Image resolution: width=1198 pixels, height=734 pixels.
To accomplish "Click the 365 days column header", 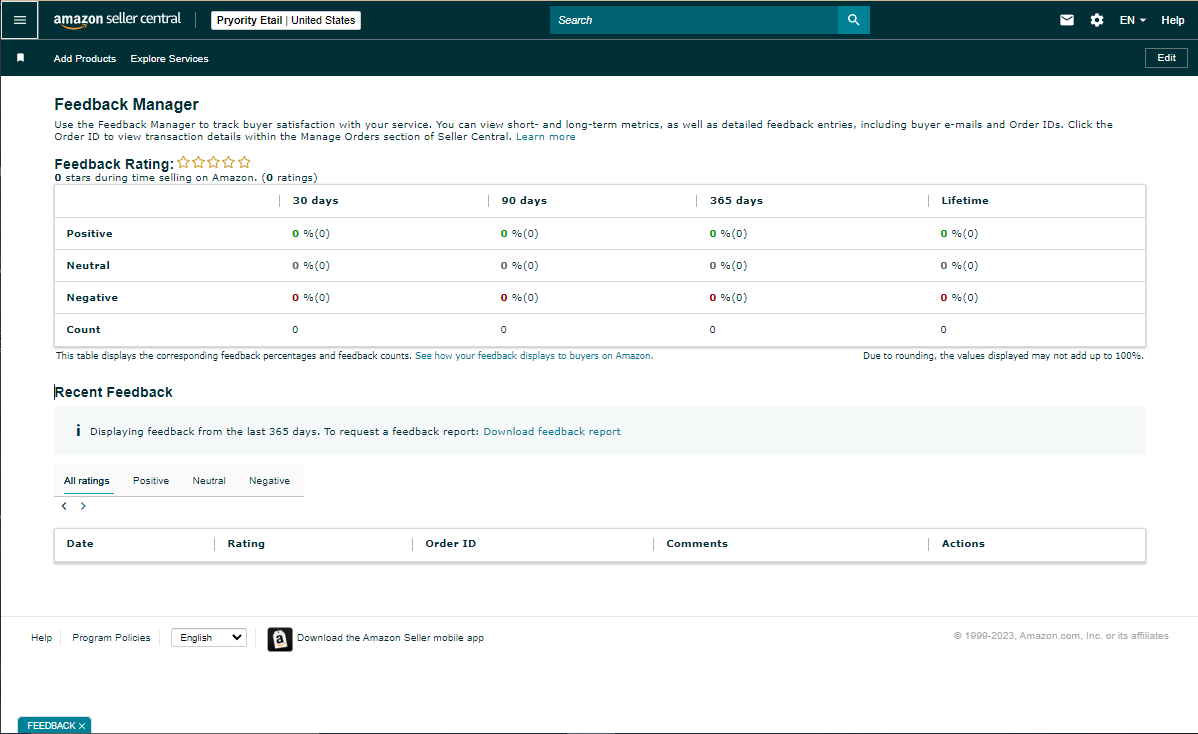I will tap(736, 201).
